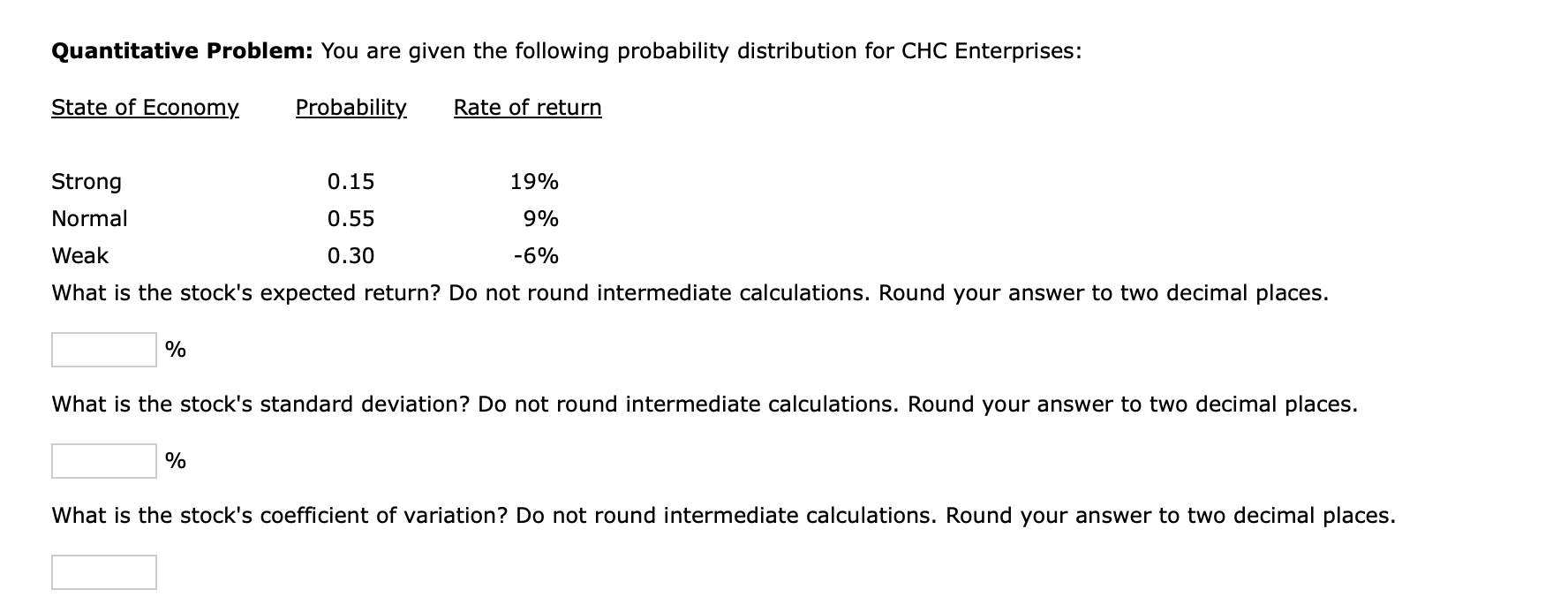Click the coefficient of variation input field

tap(103, 572)
